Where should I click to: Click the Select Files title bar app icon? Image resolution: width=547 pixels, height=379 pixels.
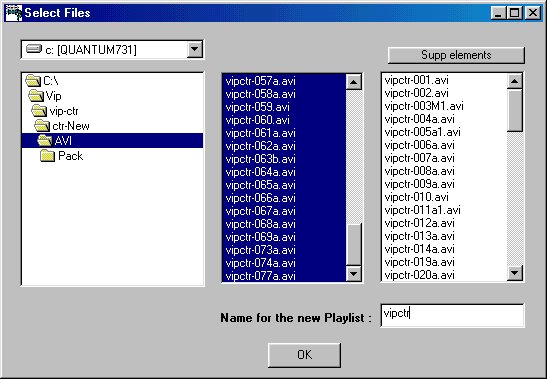click(x=14, y=13)
